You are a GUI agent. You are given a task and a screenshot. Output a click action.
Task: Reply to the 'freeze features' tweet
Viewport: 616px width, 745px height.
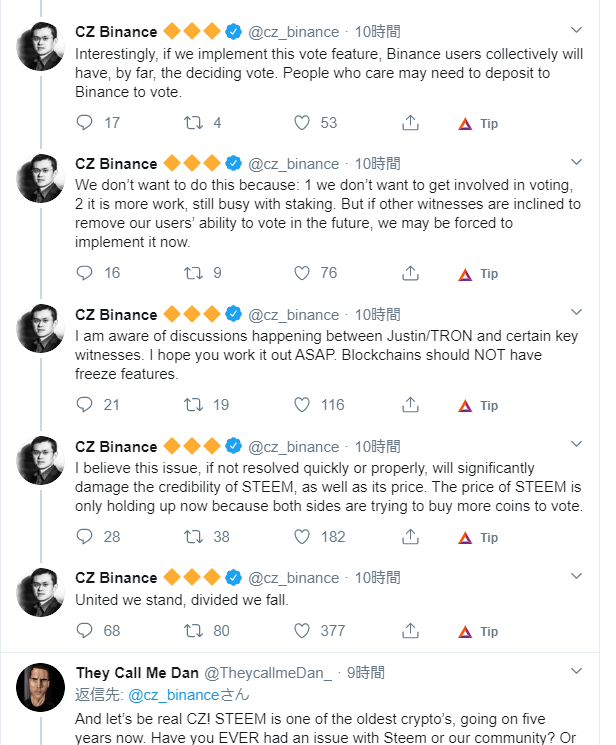point(85,405)
